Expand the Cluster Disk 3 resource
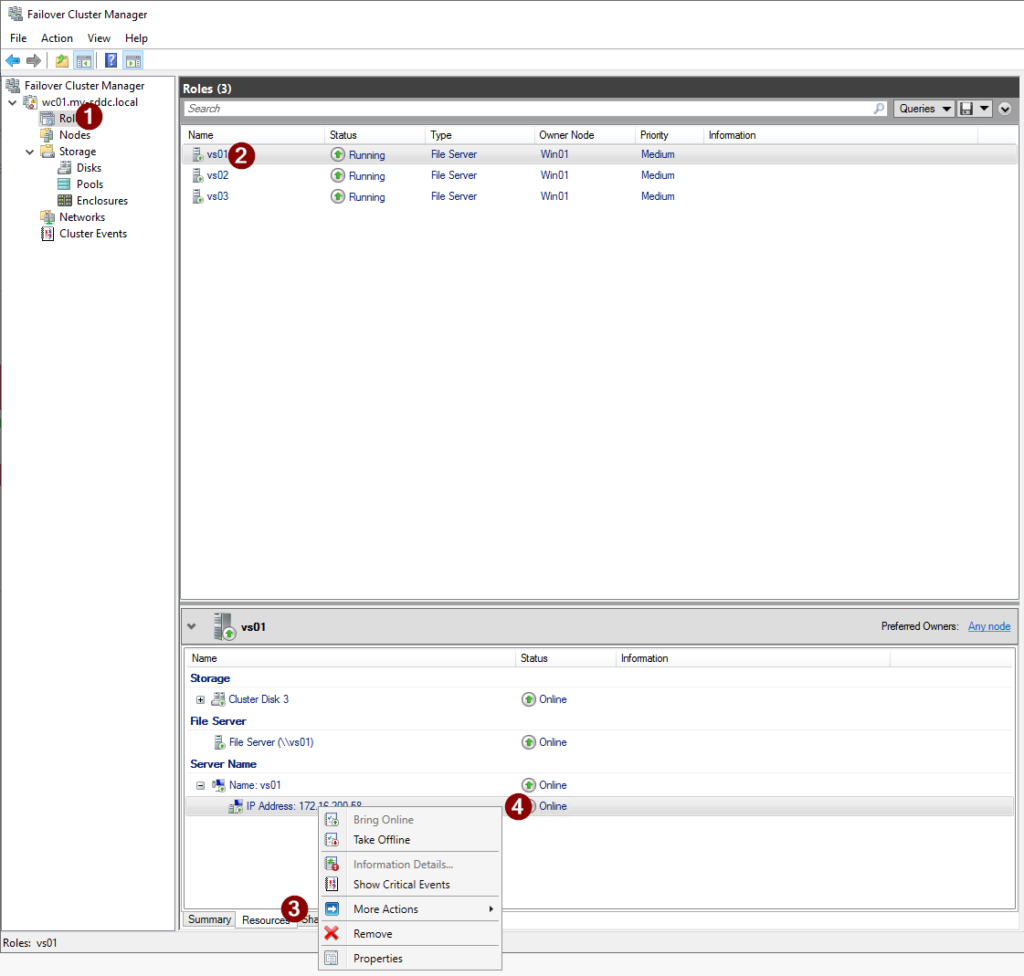 click(200, 700)
